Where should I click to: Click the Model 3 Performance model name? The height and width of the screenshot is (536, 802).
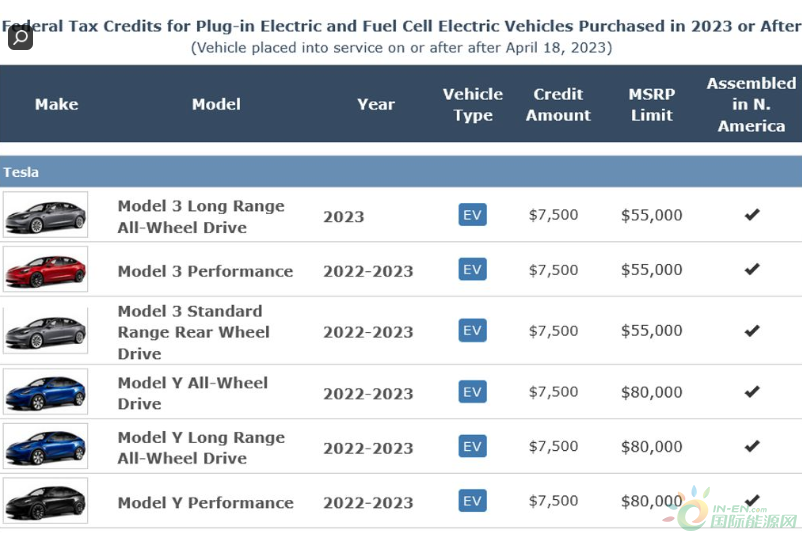(205, 271)
